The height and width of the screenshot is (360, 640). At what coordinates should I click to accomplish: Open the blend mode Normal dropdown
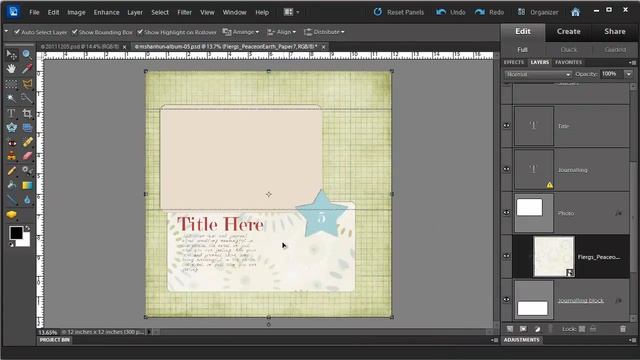click(538, 74)
